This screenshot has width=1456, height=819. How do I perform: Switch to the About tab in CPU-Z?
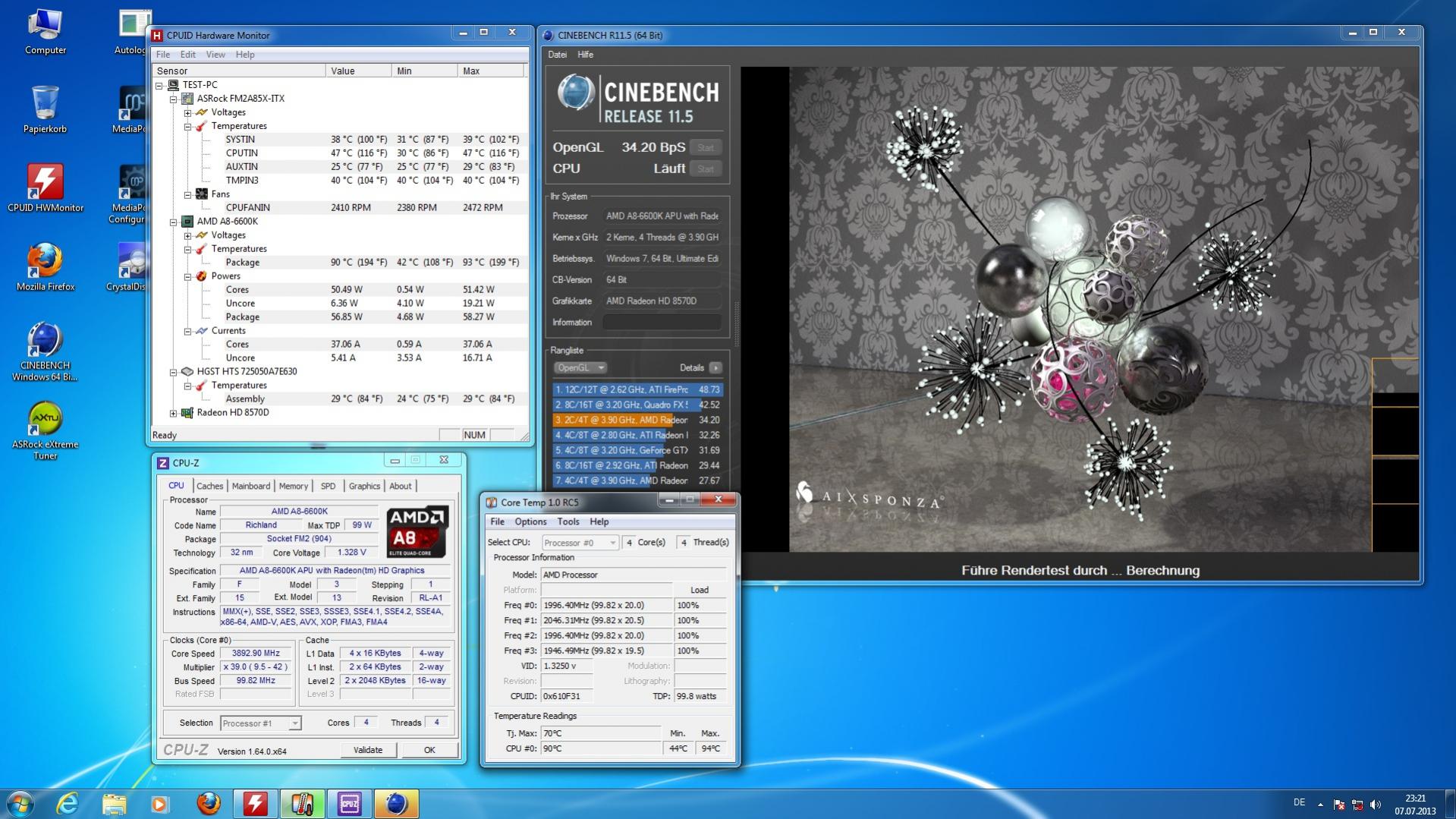pos(401,487)
